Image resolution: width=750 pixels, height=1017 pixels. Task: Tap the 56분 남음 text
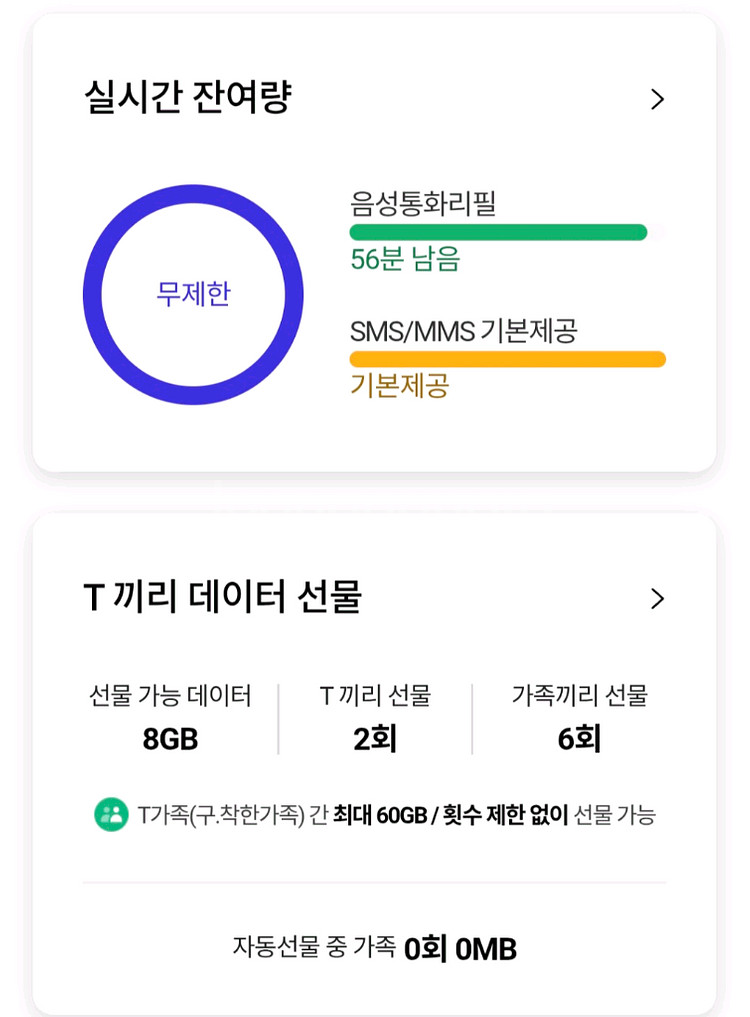405,260
